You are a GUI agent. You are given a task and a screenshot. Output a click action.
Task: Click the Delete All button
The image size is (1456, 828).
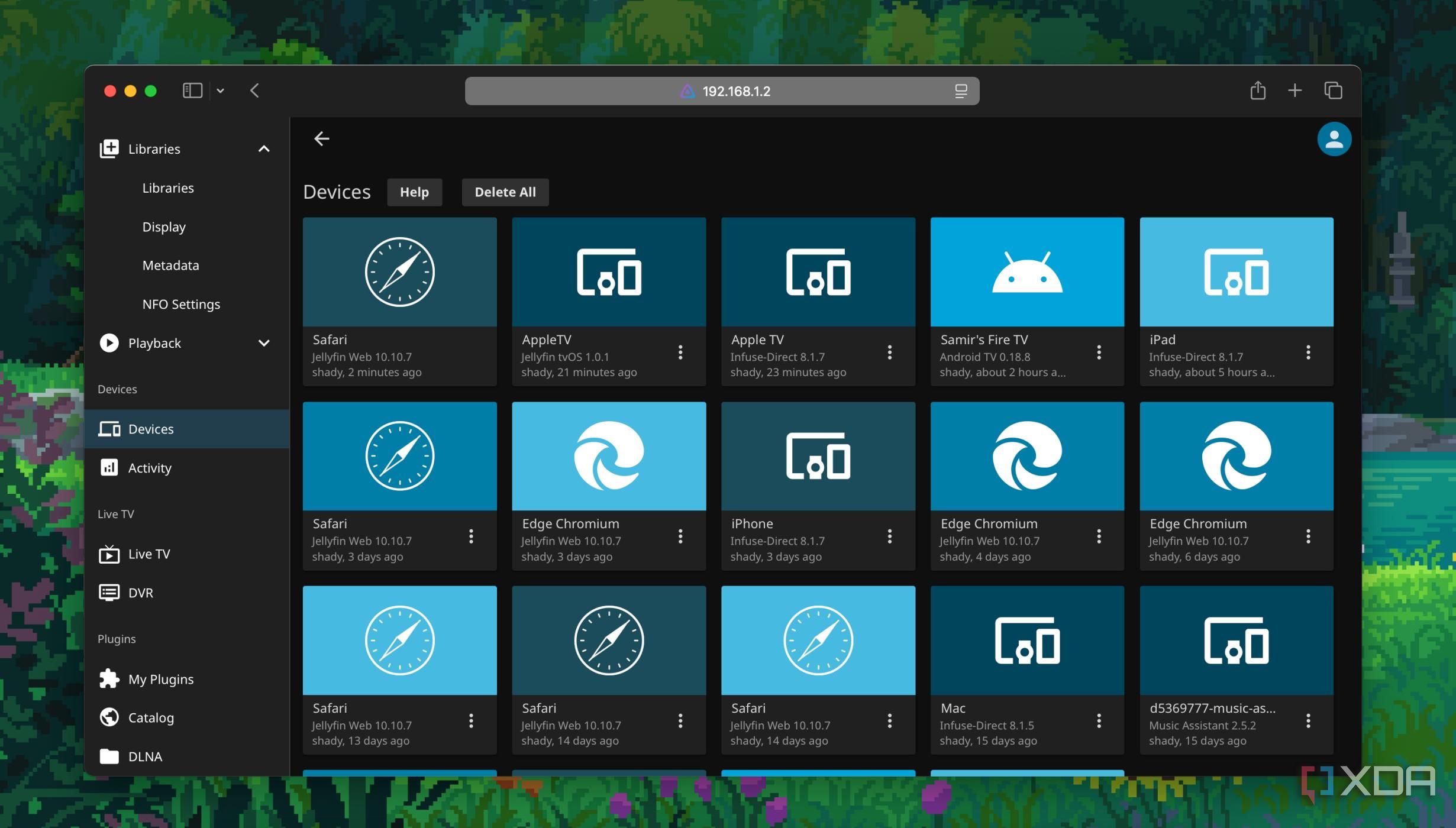click(x=505, y=192)
